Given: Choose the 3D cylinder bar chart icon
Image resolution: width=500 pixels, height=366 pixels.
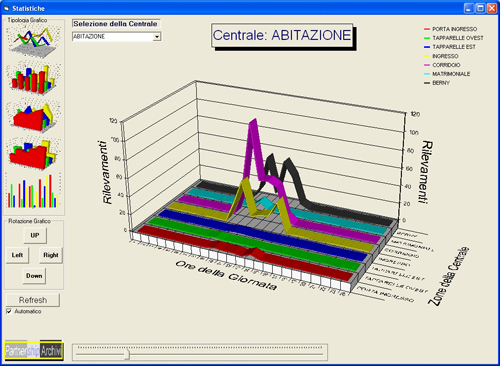Looking at the screenshot, I should click(33, 79).
